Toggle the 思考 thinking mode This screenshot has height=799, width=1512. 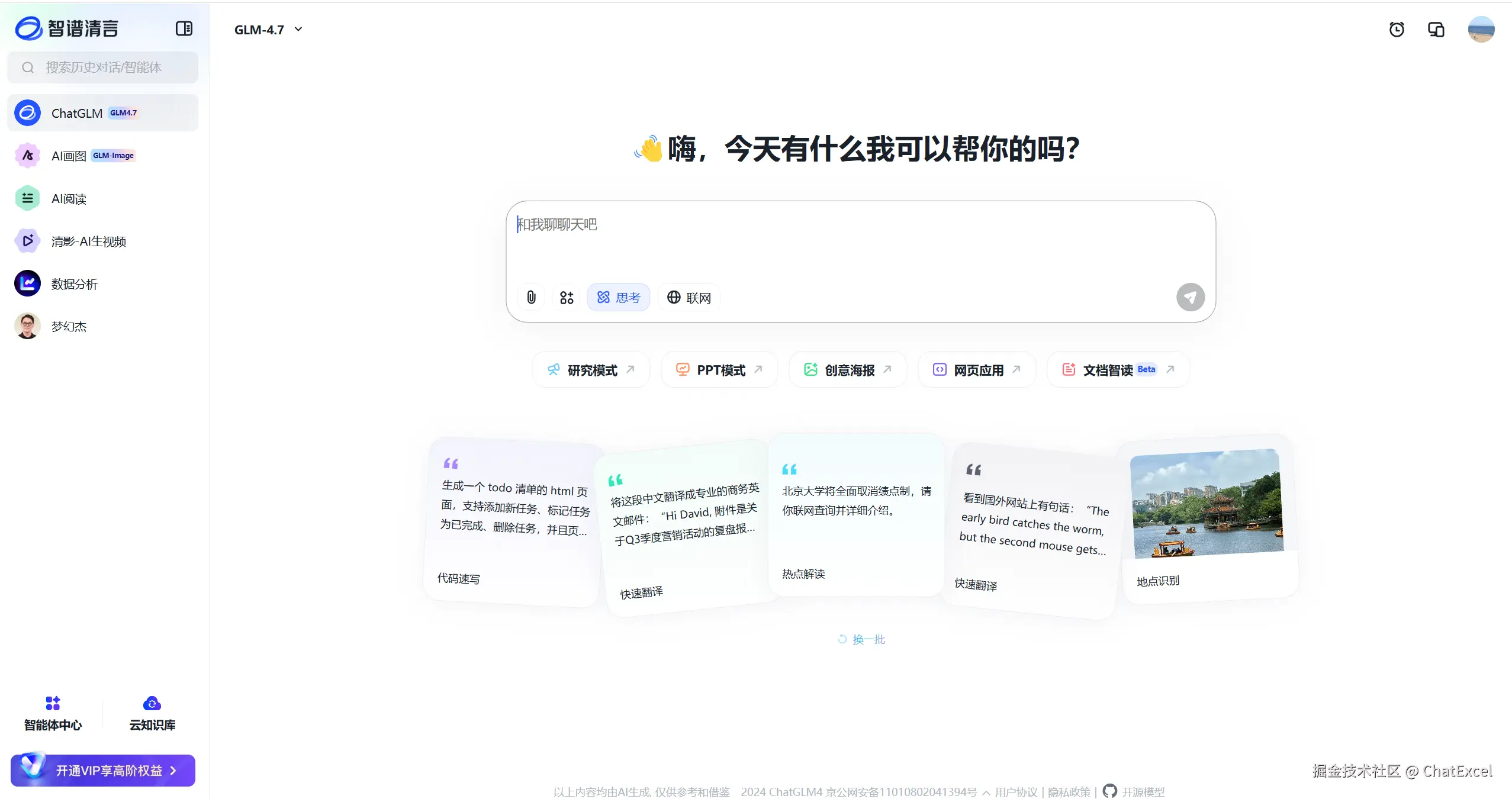coord(618,297)
